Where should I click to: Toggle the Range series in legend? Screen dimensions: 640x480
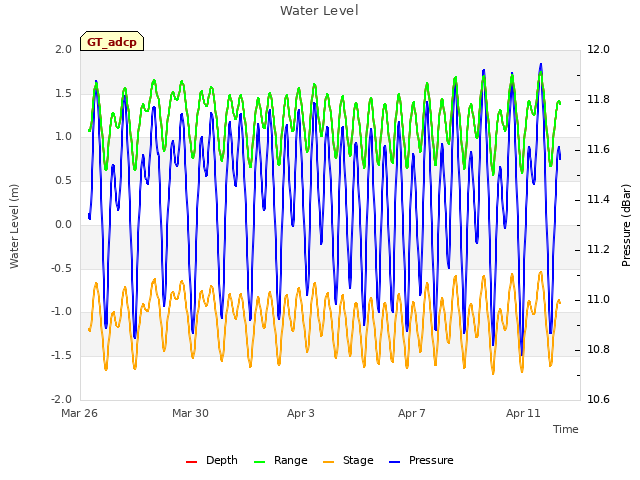click(280, 460)
